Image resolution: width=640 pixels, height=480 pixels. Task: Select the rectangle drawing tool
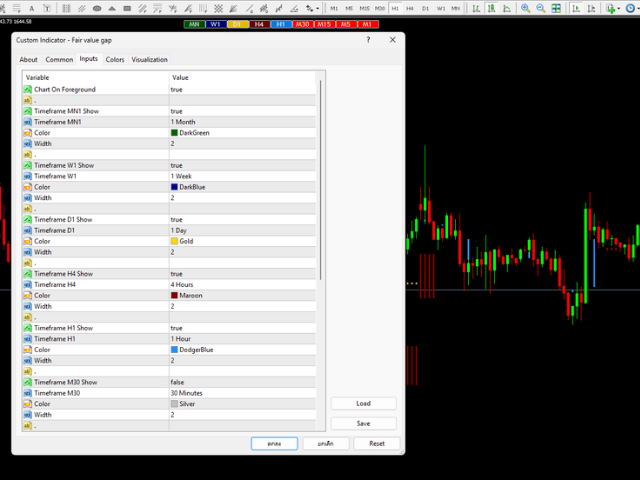point(127,9)
